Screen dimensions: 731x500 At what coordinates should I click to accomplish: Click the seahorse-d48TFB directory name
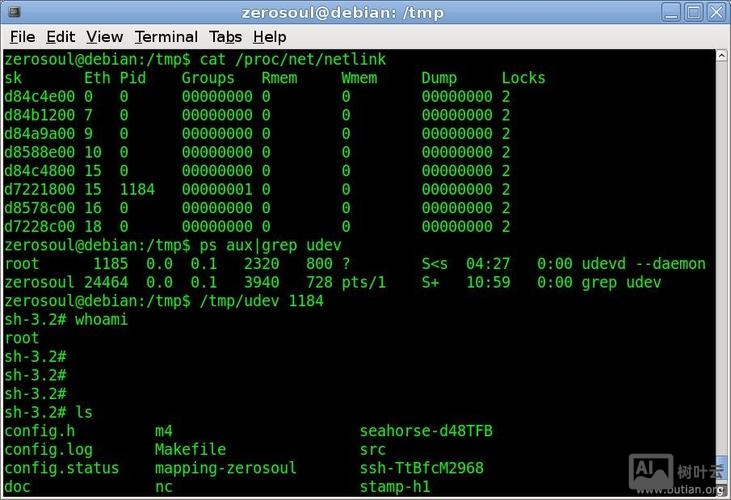[x=426, y=431]
